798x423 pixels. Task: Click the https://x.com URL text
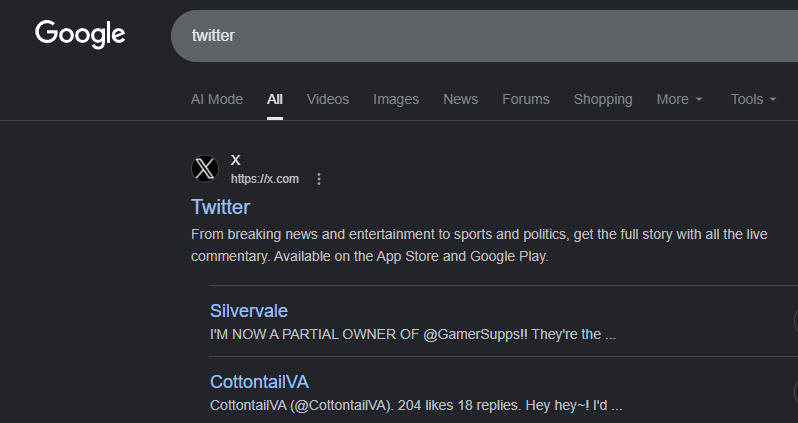click(265, 179)
